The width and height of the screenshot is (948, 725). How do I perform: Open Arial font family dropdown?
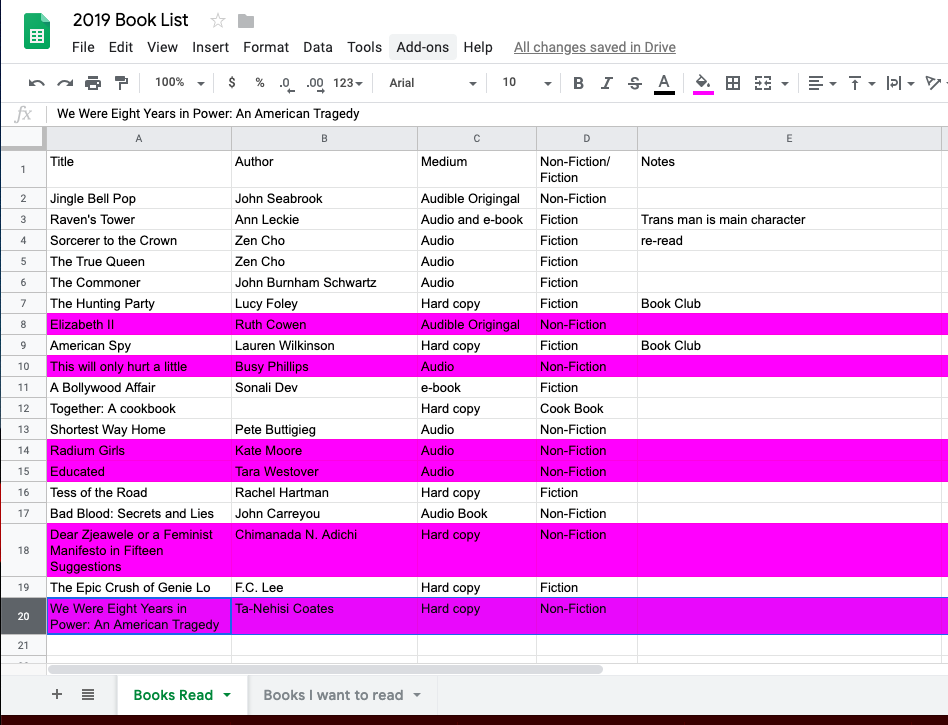432,83
